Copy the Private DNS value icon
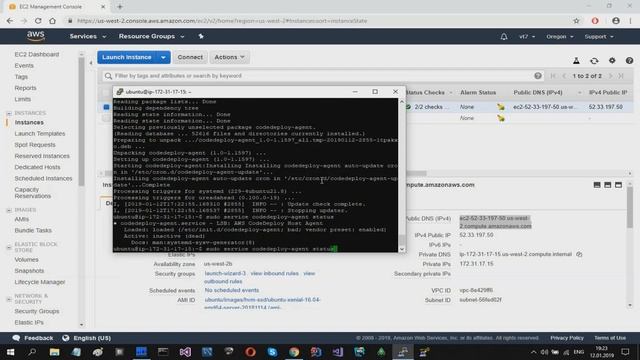 [579, 254]
